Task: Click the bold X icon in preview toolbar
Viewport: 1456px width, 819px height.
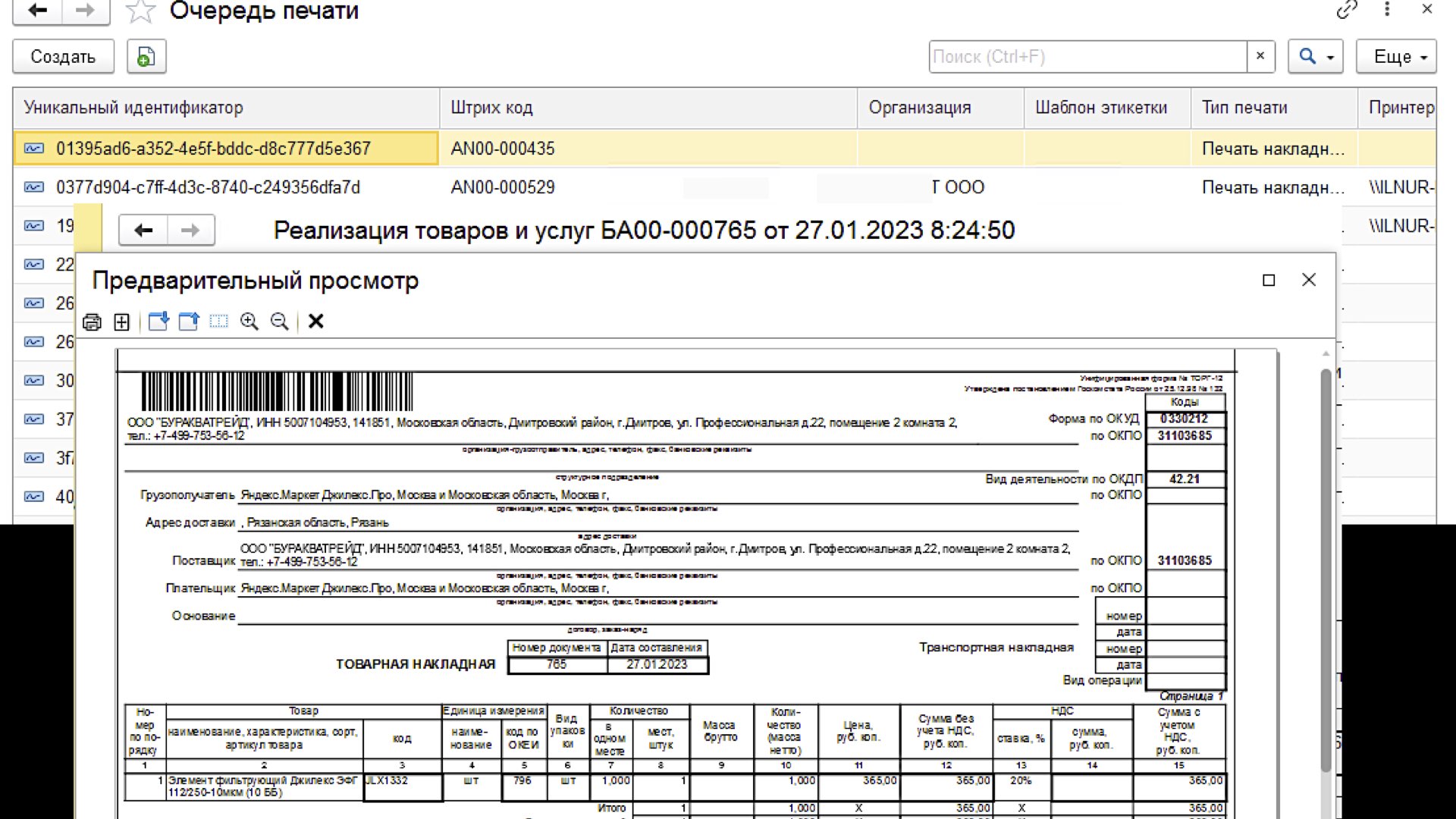Action: tap(316, 322)
